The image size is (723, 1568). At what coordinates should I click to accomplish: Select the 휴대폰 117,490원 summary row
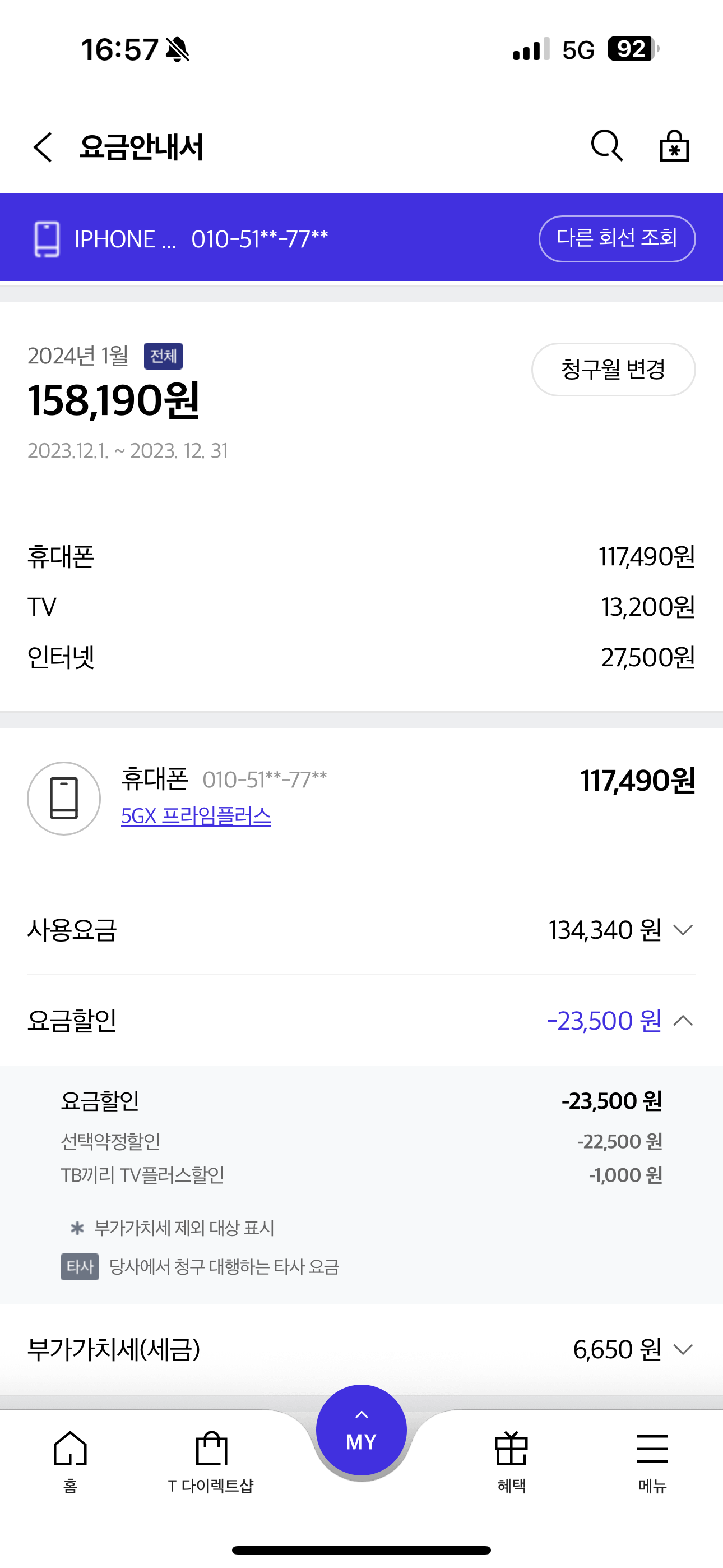coord(361,556)
